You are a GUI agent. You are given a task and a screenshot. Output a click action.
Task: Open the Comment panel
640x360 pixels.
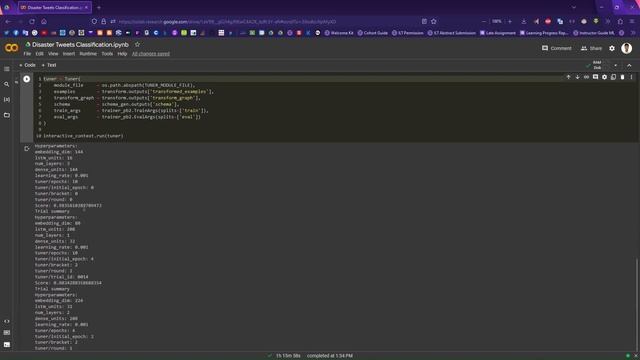coord(557,48)
